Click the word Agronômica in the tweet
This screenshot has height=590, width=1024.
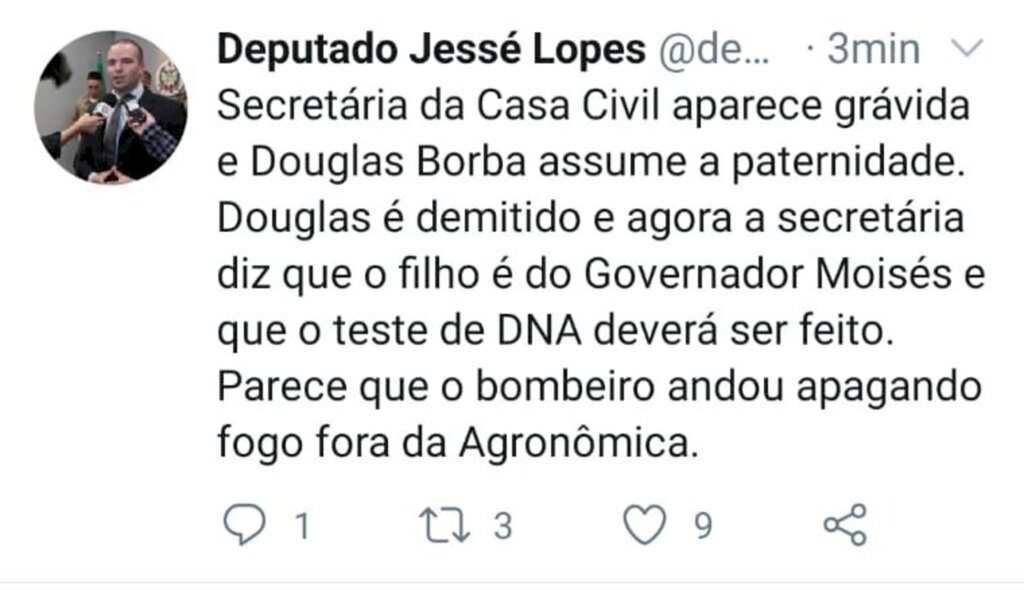(574, 443)
